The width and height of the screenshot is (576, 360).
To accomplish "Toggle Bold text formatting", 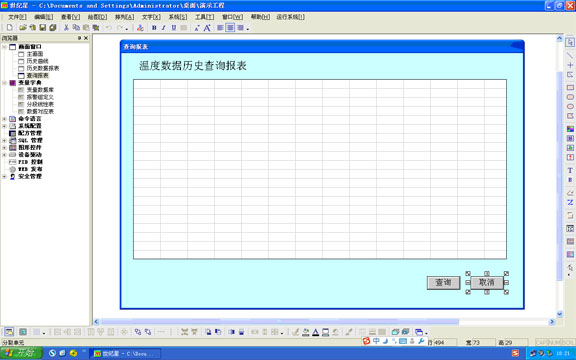I will click(154, 28).
